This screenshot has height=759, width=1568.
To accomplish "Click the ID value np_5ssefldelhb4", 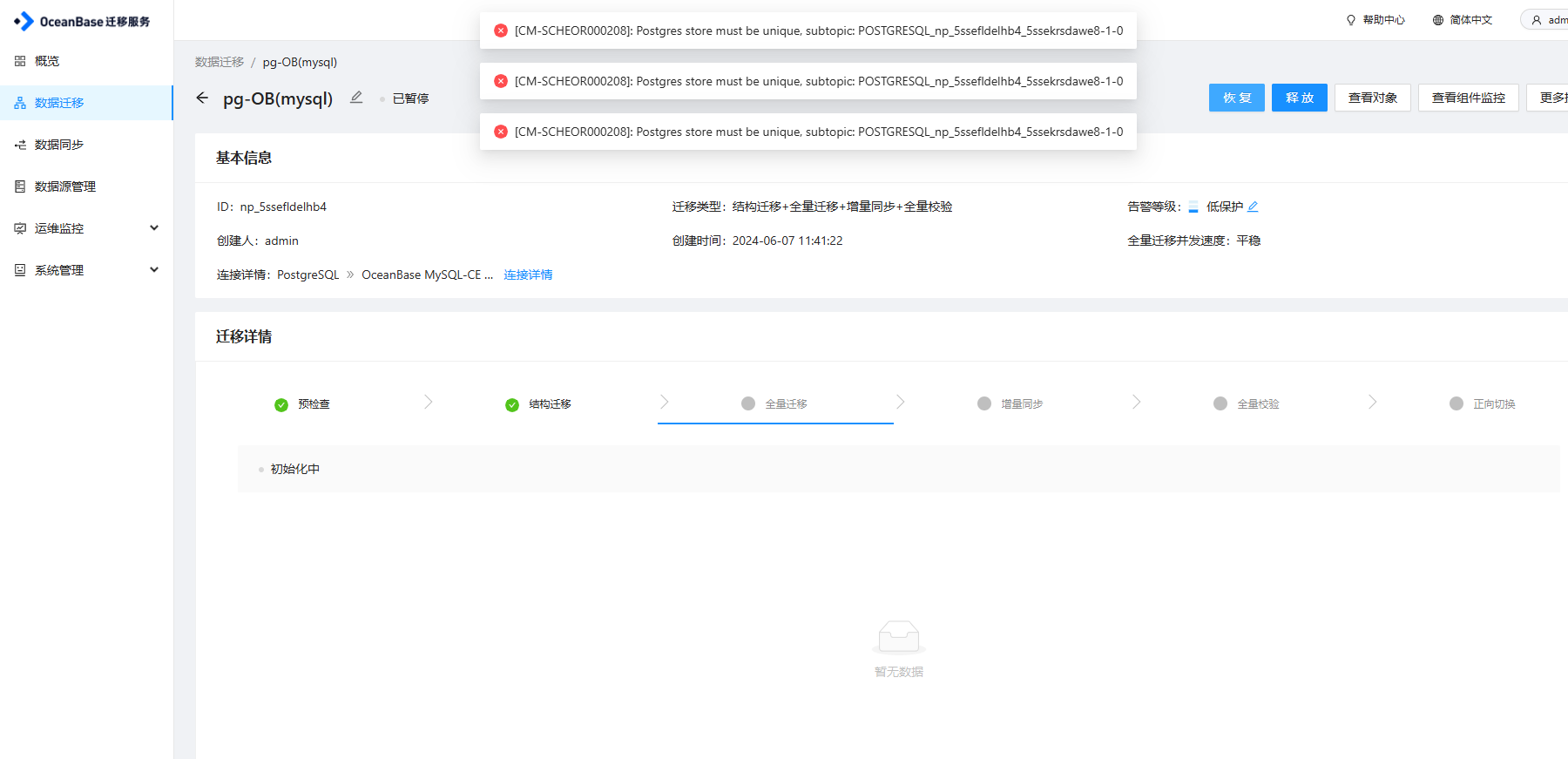I will pos(283,207).
